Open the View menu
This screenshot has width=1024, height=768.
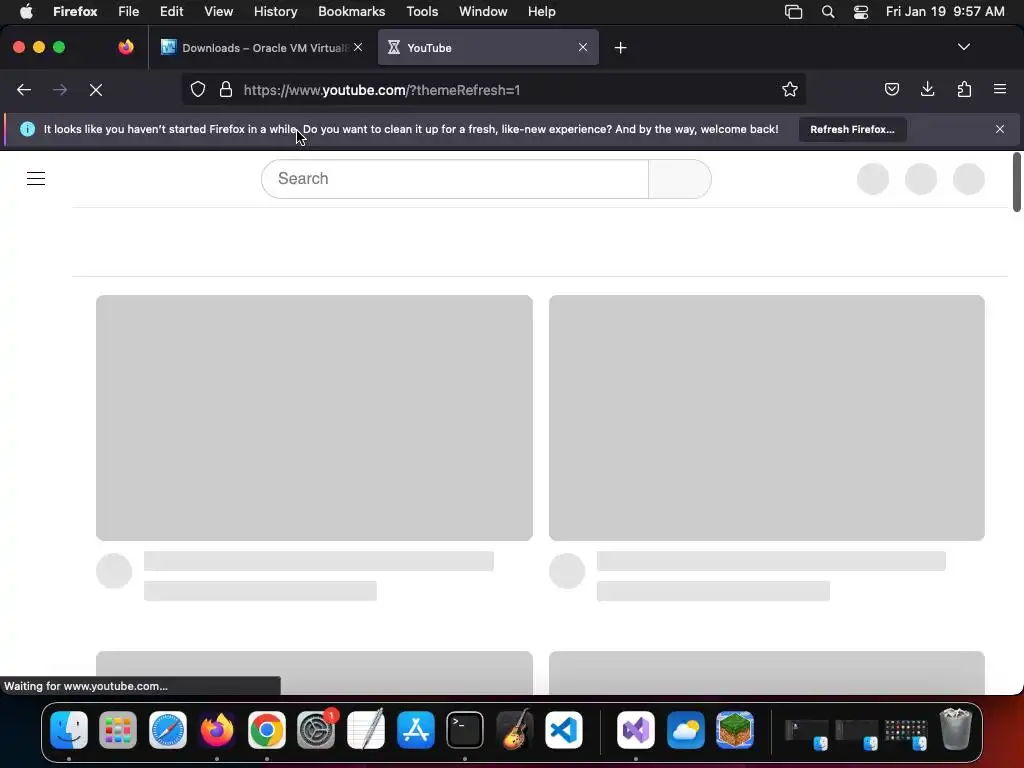pyautogui.click(x=218, y=12)
